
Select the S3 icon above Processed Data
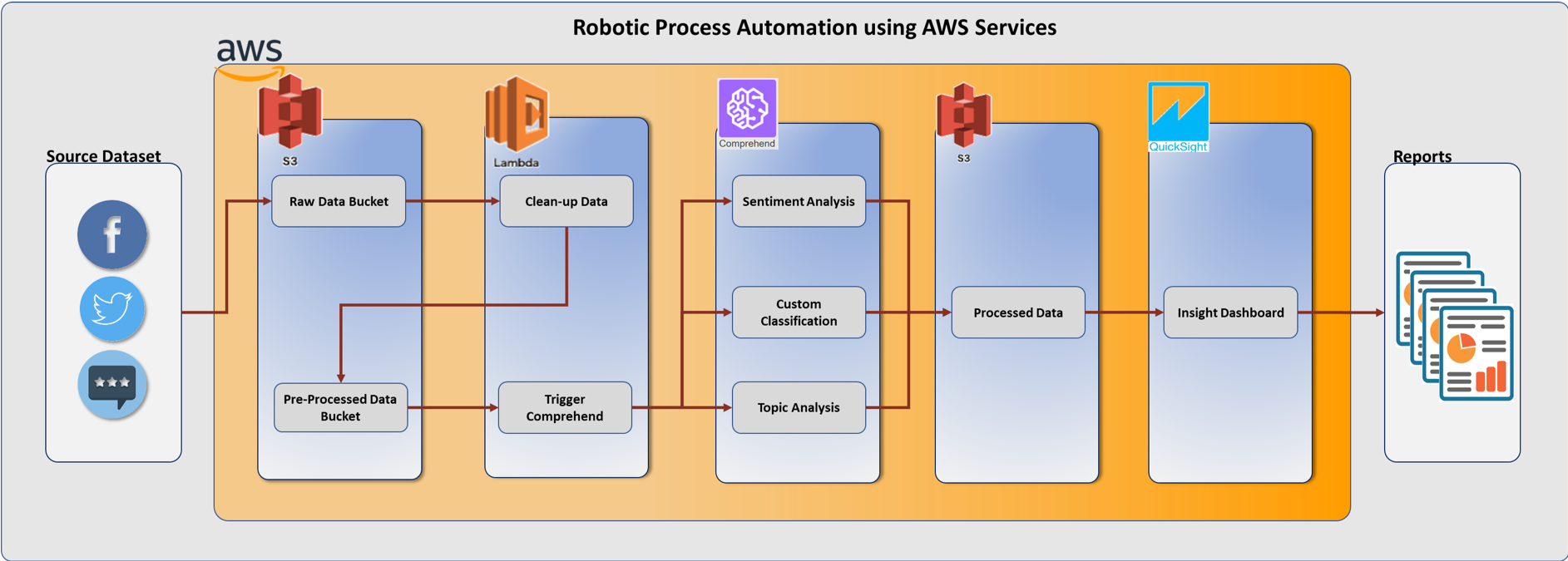[x=963, y=115]
